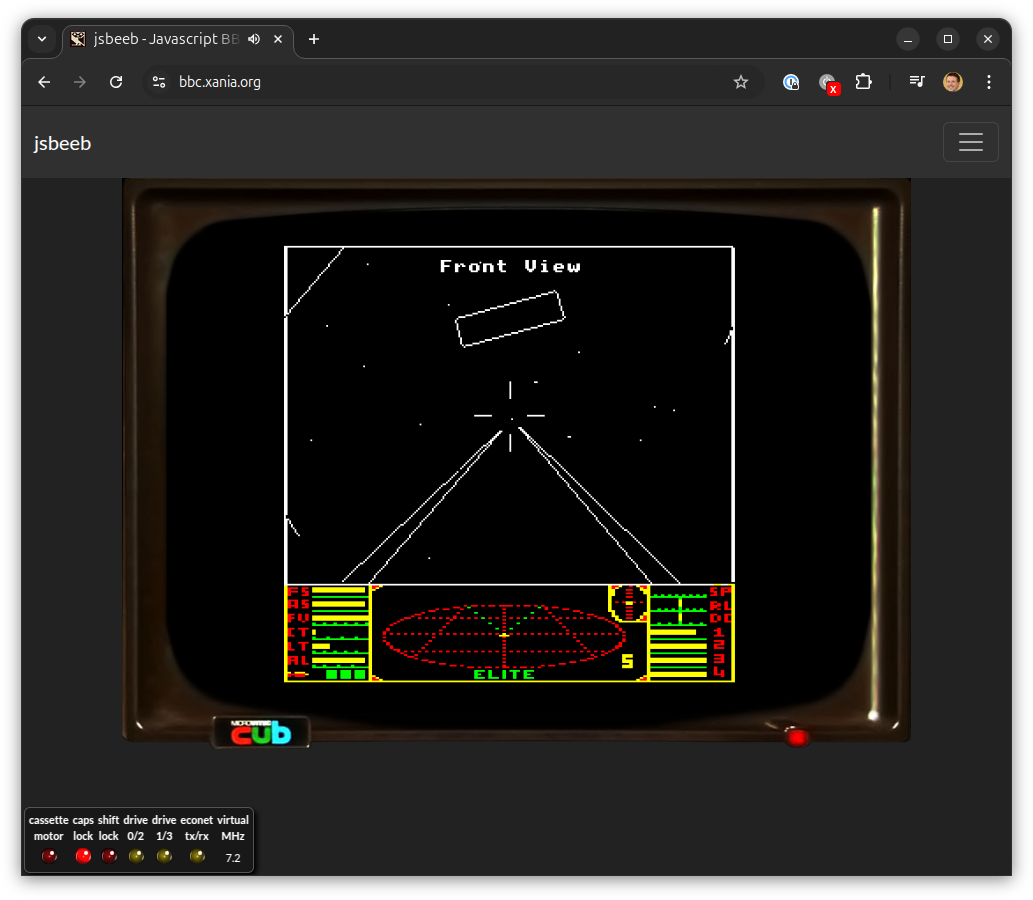Mute the tab audio speaker icon
The image size is (1033, 900).
(254, 40)
